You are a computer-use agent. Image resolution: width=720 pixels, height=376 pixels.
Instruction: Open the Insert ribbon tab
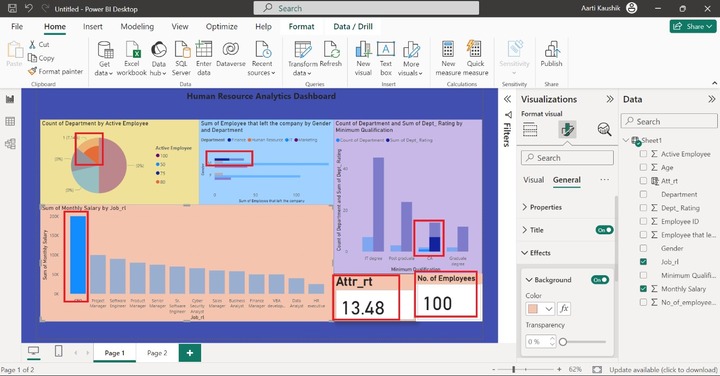coord(93,27)
